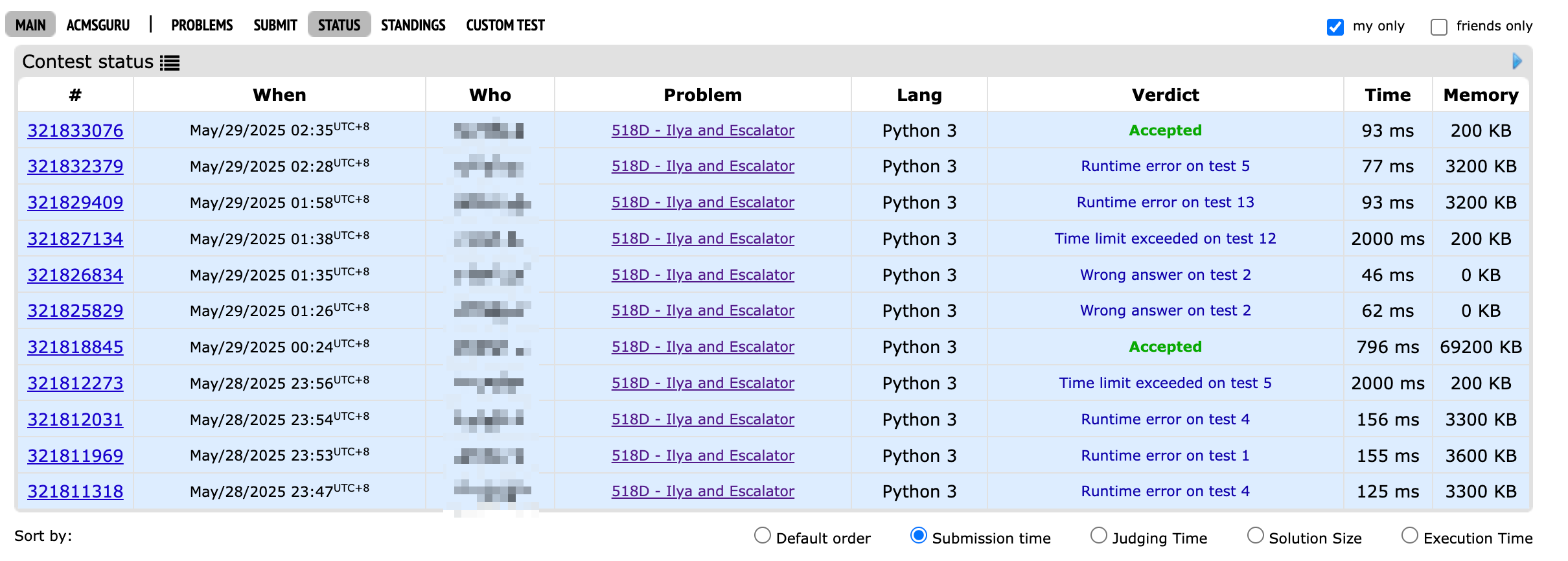The height and width of the screenshot is (561, 1568).
Task: Click the MAIN menu item
Action: tap(30, 25)
